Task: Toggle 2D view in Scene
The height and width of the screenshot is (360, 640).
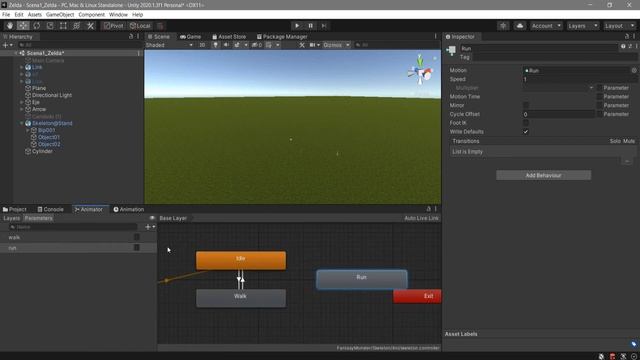Action: [x=202, y=45]
